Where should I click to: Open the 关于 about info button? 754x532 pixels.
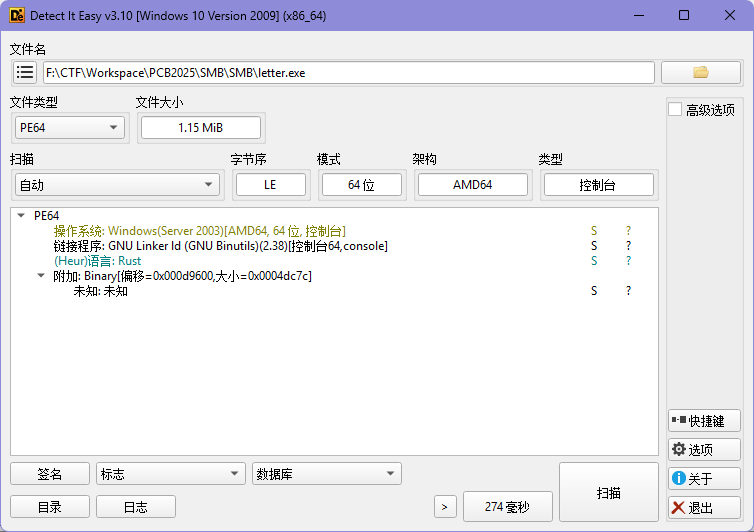tap(704, 479)
